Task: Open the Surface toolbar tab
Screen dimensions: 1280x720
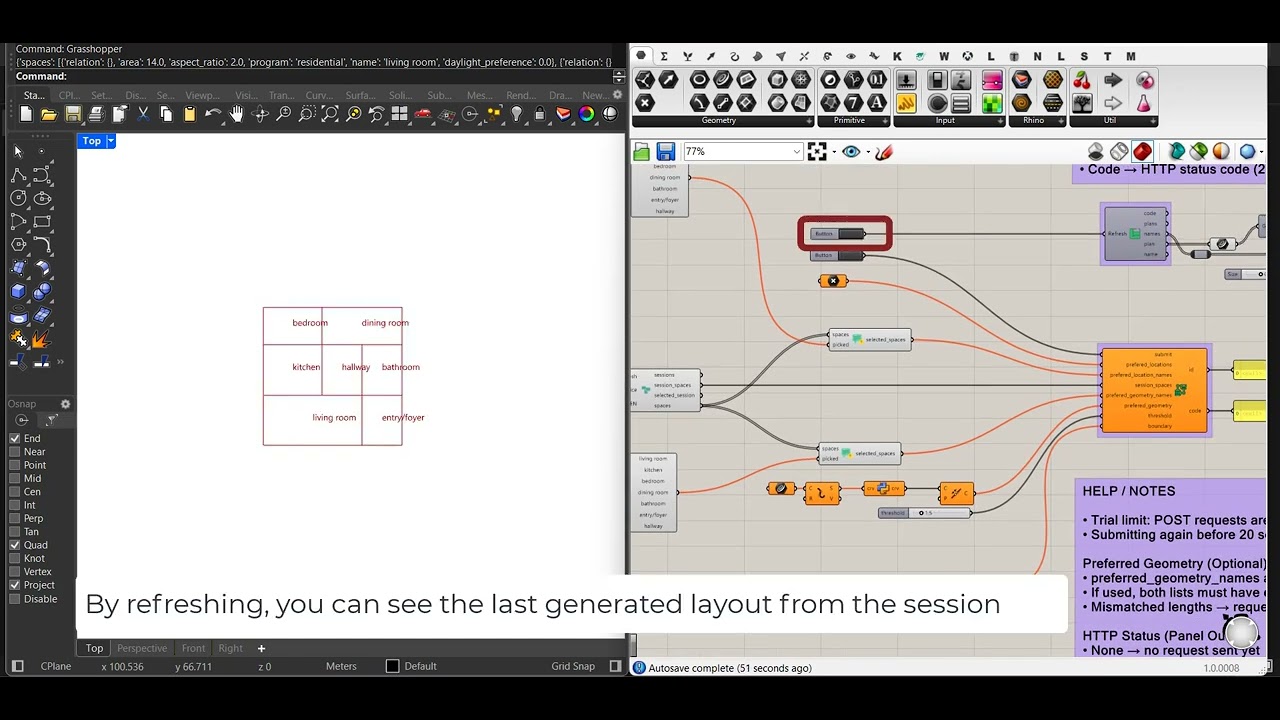Action: (x=360, y=96)
